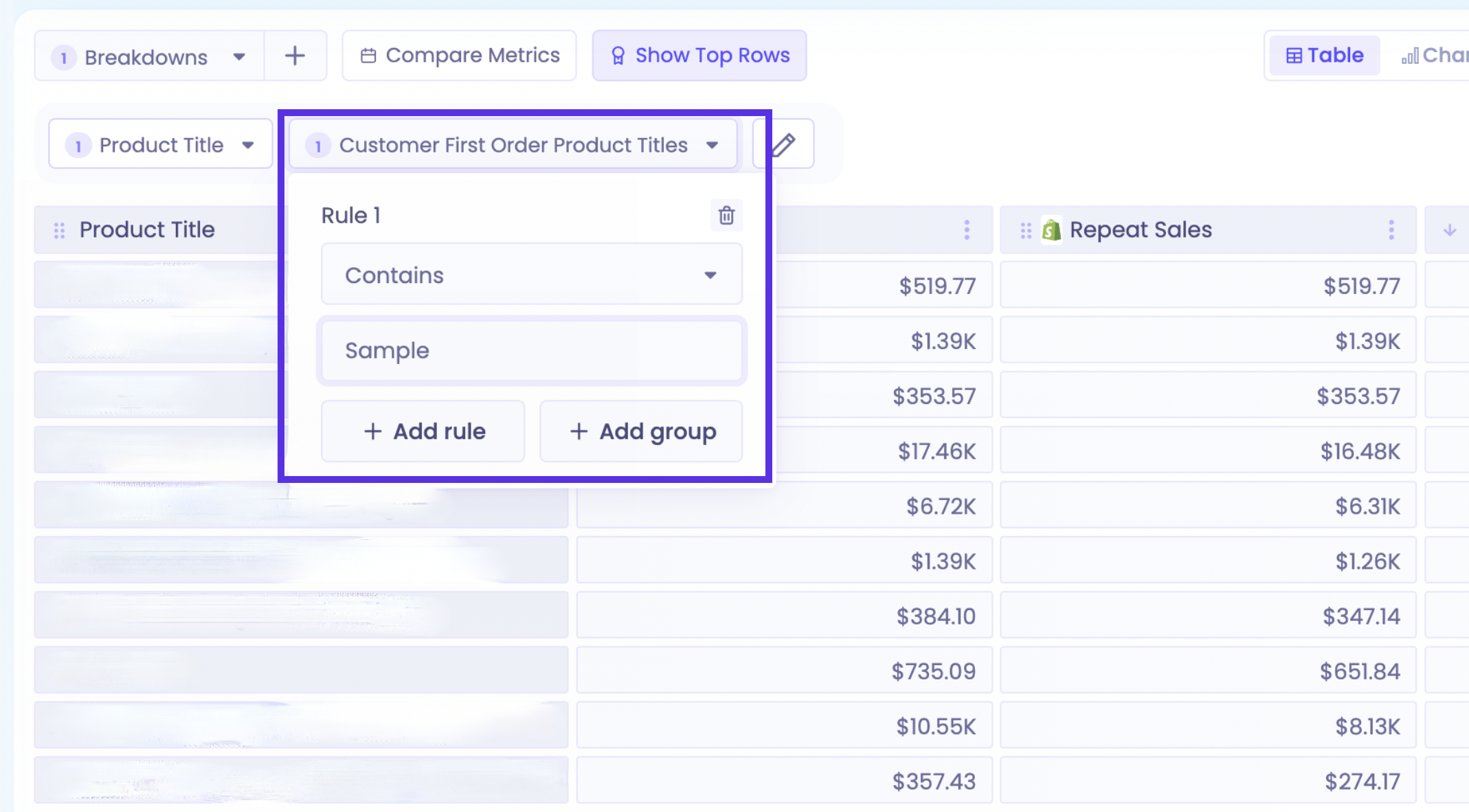
Task: Open the three-dot menu left of Repeat Sales
Action: [x=967, y=229]
